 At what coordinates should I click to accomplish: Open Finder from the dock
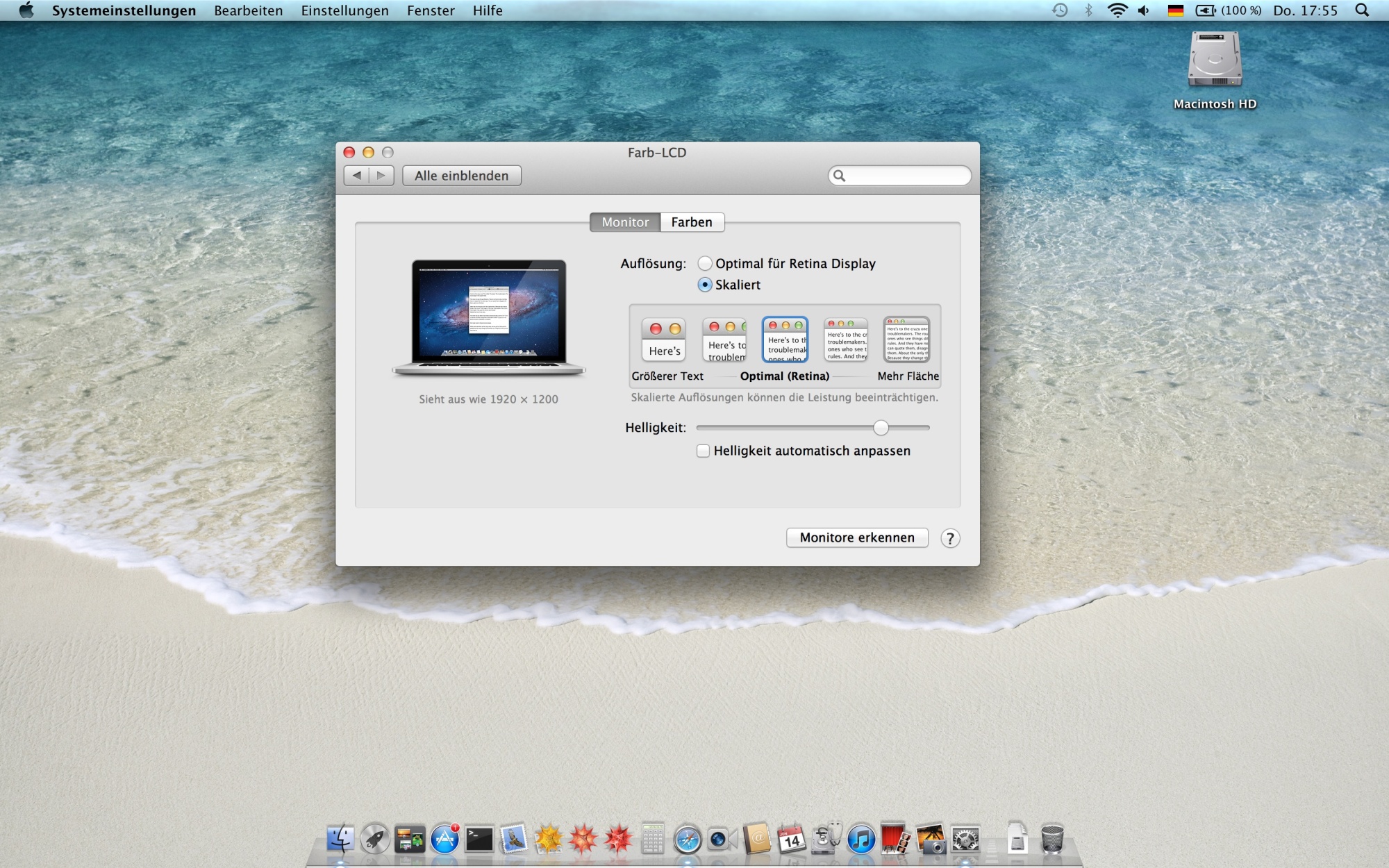[340, 839]
